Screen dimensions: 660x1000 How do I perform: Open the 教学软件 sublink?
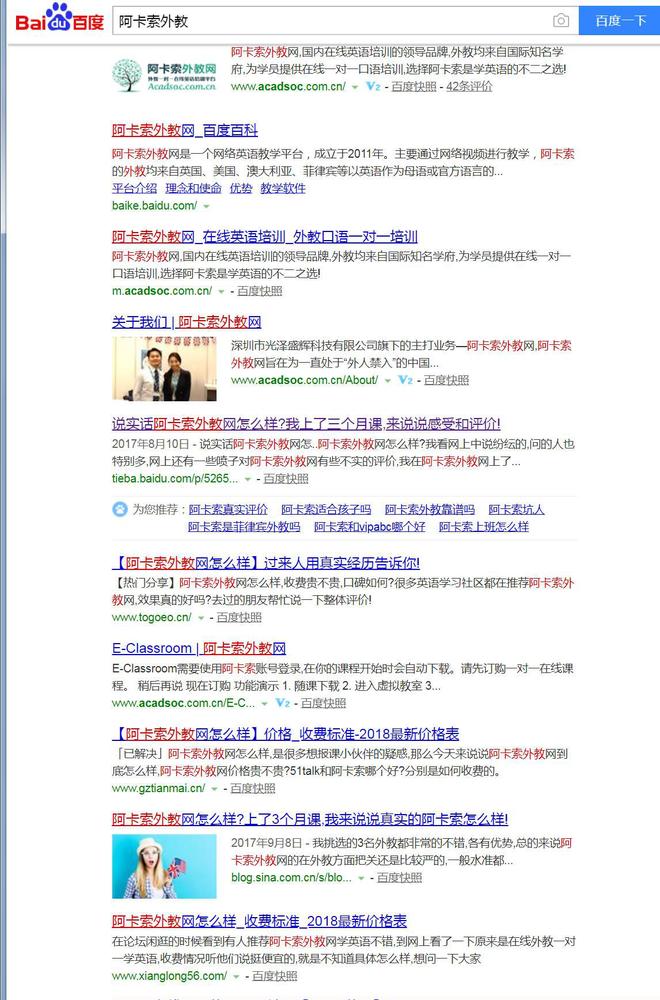click(282, 188)
